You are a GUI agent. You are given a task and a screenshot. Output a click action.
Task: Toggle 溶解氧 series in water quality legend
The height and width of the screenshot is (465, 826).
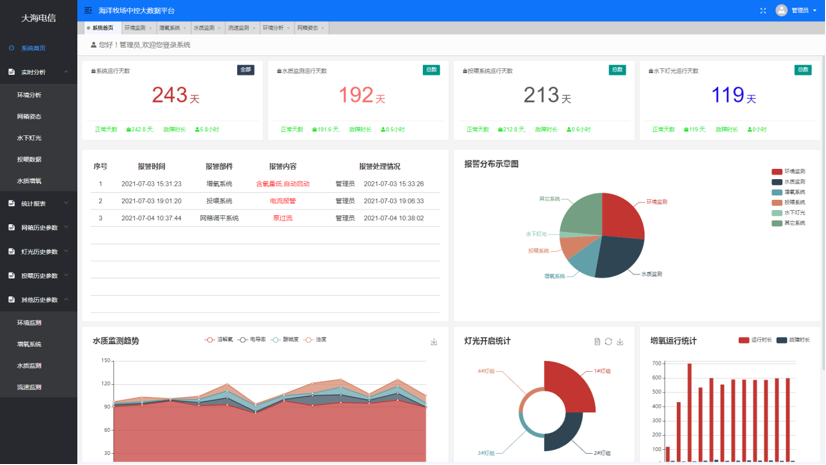tap(220, 340)
